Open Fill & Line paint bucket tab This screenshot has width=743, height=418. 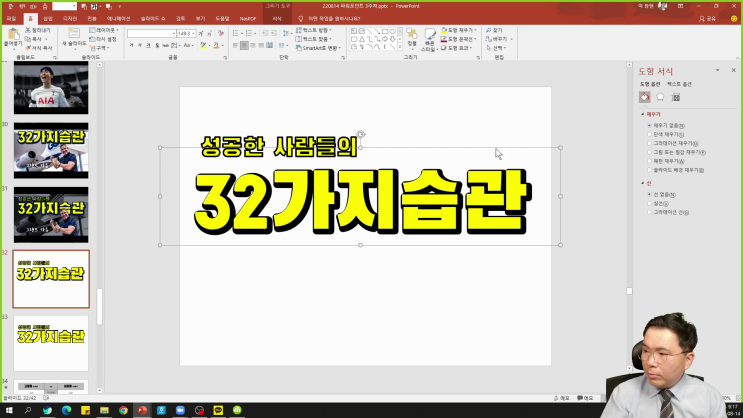(x=644, y=97)
